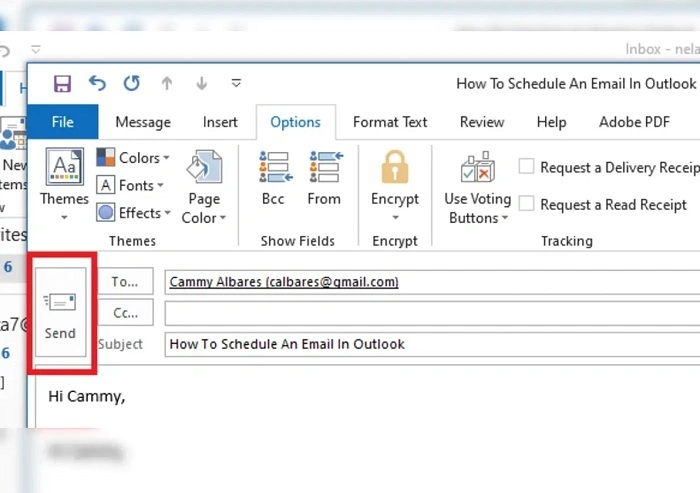Click New Items in background Outlook window

(x=13, y=154)
